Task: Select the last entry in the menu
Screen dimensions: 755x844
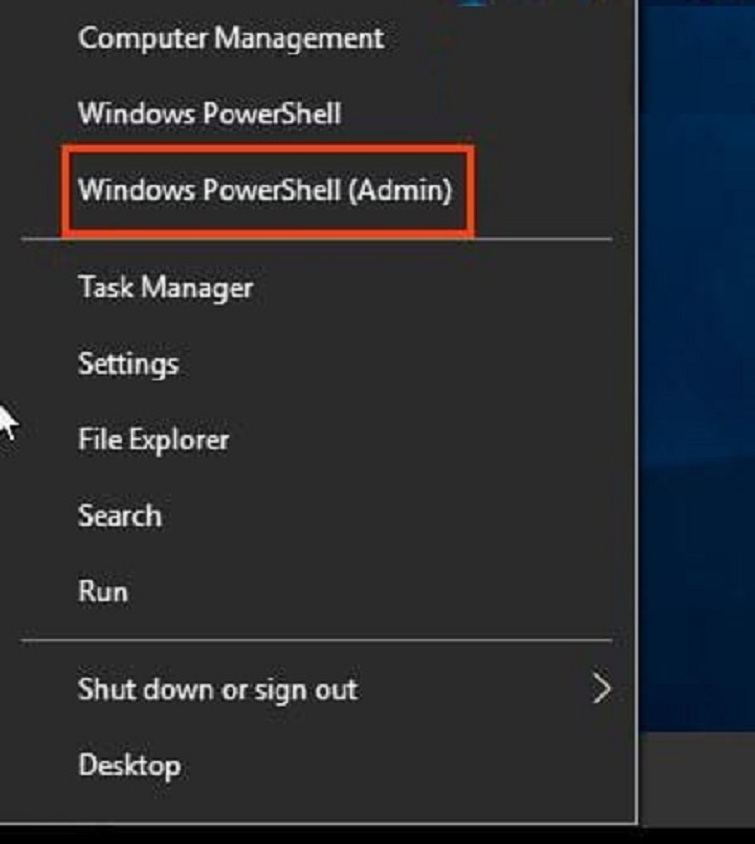Action: pos(129,766)
